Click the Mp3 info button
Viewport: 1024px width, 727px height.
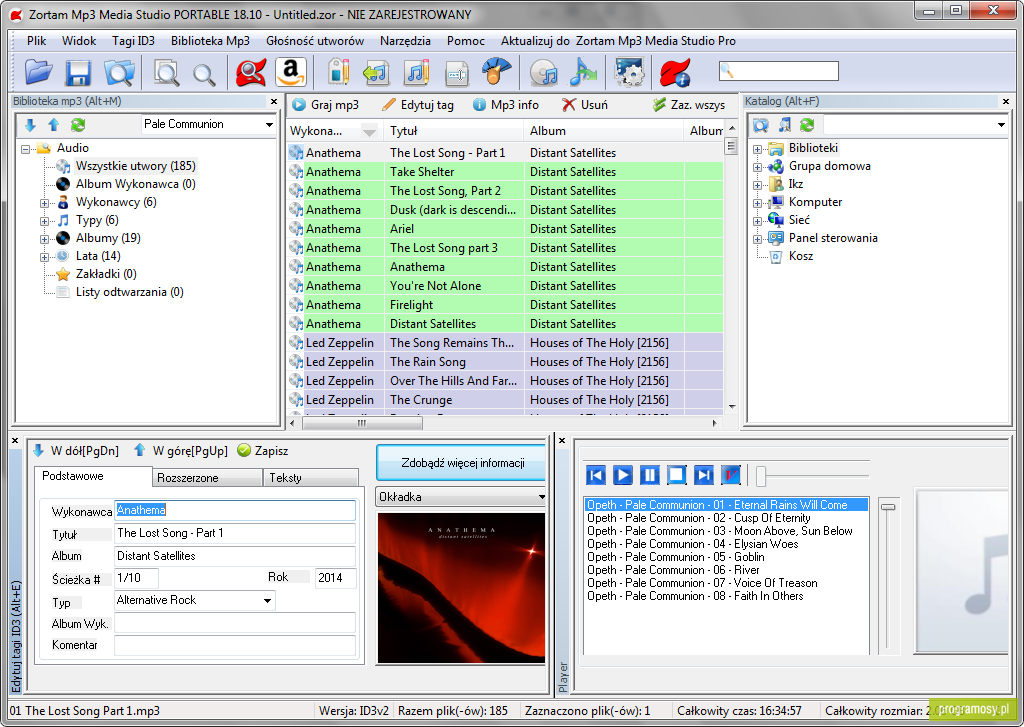[x=506, y=105]
